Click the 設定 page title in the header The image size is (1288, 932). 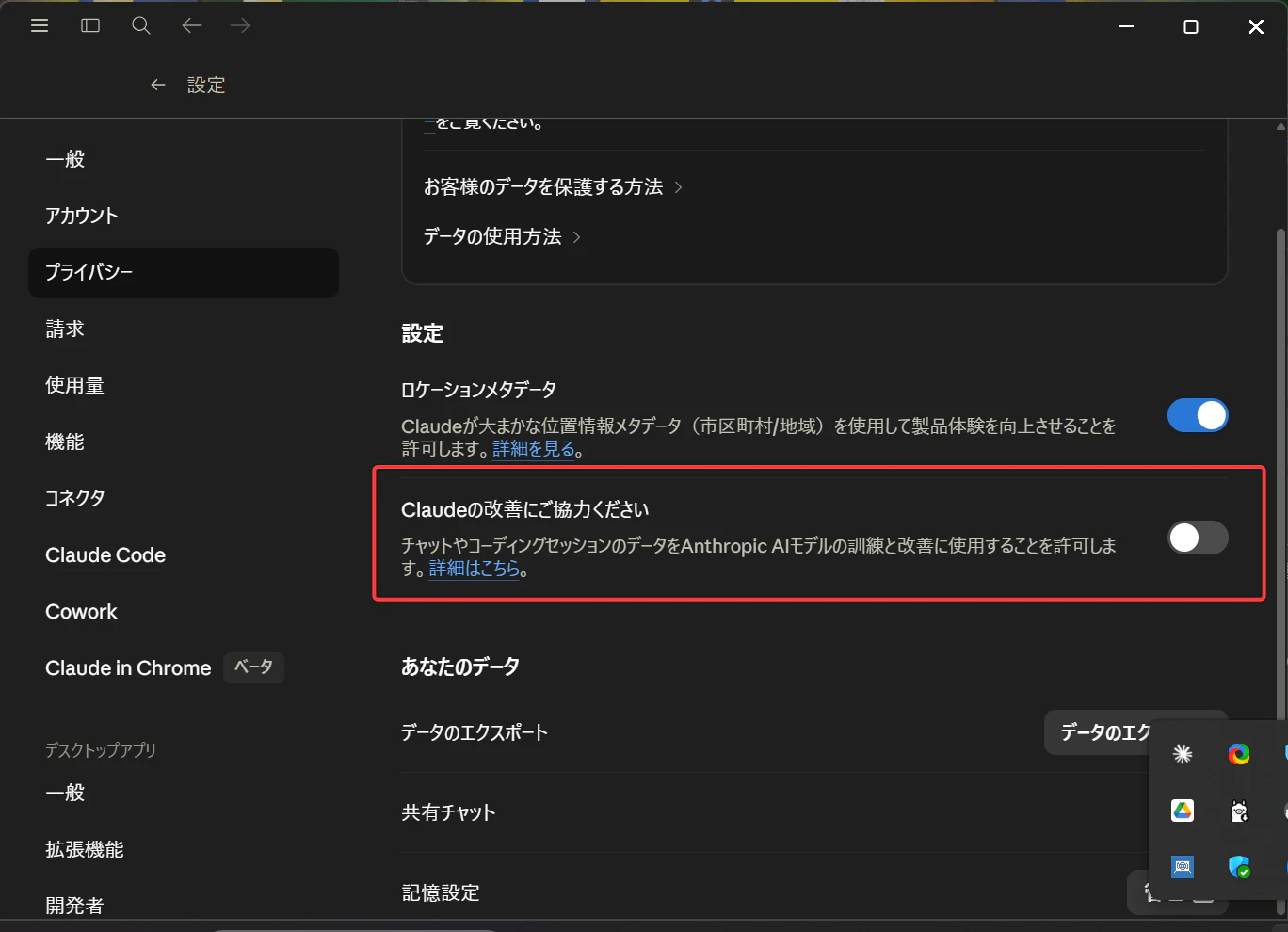tap(206, 85)
